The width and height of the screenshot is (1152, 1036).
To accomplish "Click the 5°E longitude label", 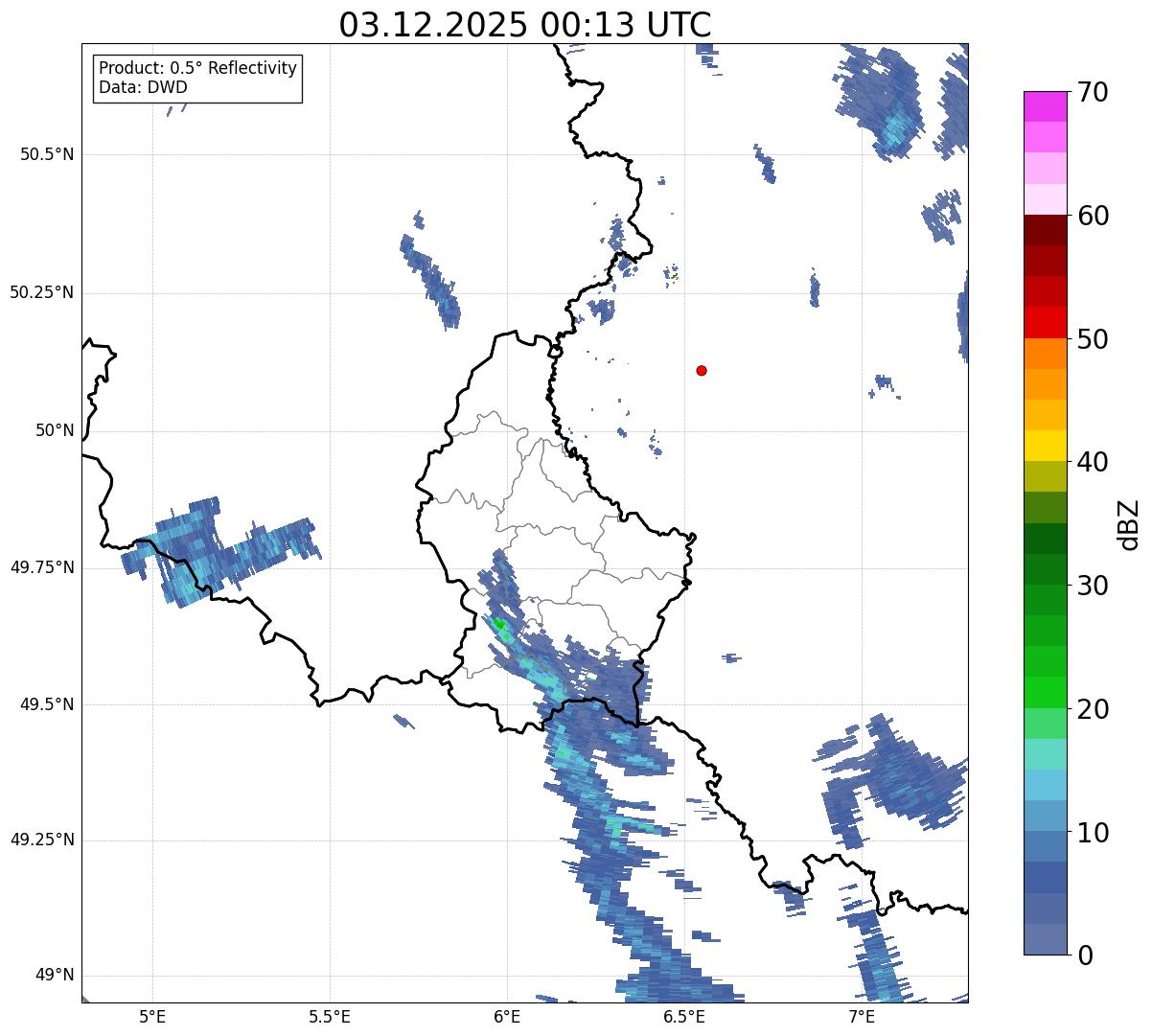I will click(x=152, y=1017).
